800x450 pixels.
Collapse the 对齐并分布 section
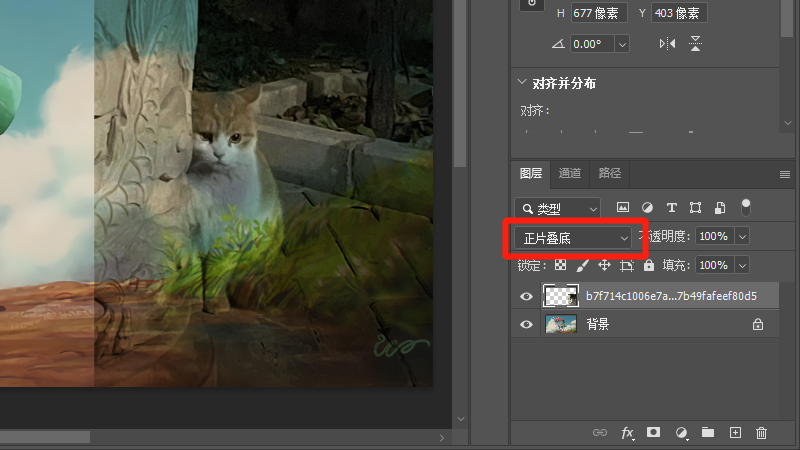coord(522,83)
